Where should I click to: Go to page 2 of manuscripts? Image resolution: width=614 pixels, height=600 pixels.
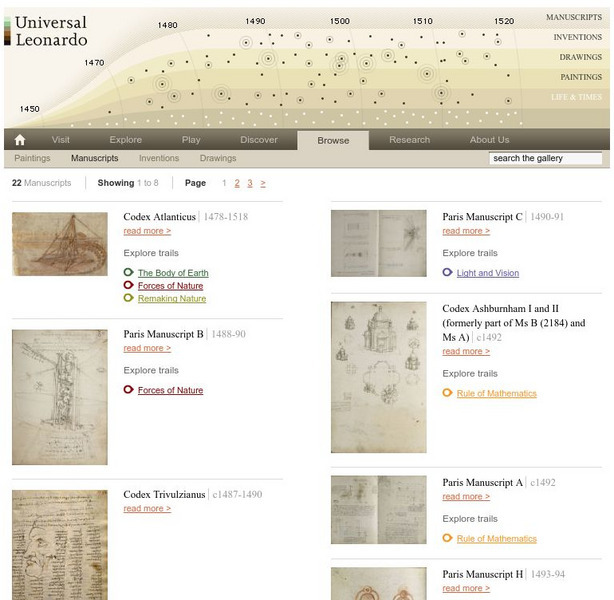point(237,183)
